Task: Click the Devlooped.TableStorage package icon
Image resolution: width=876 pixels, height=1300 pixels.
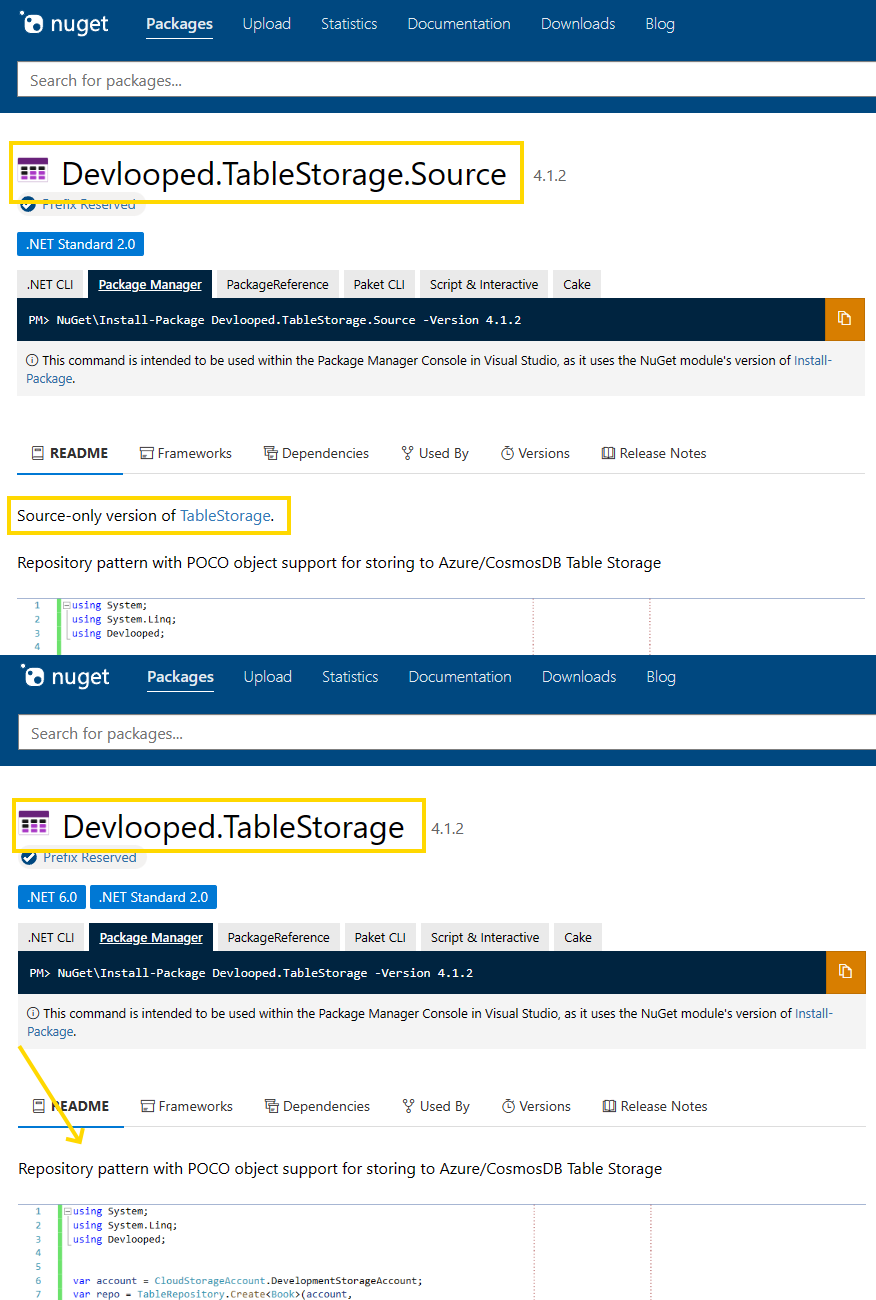Action: (x=34, y=823)
